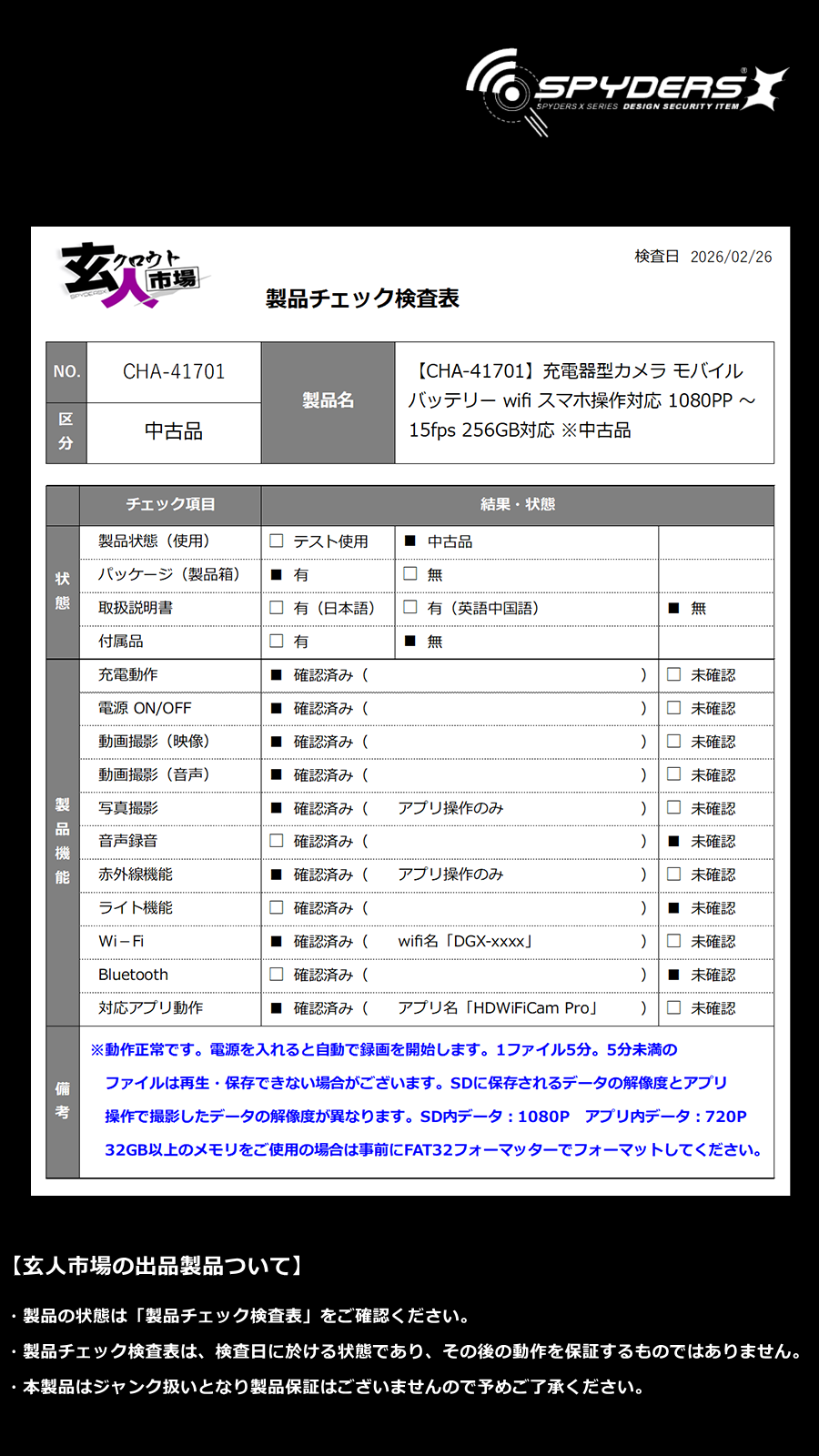Click the blue FAT32 format remark line
This screenshot has height=1456, width=819.
point(434,1150)
